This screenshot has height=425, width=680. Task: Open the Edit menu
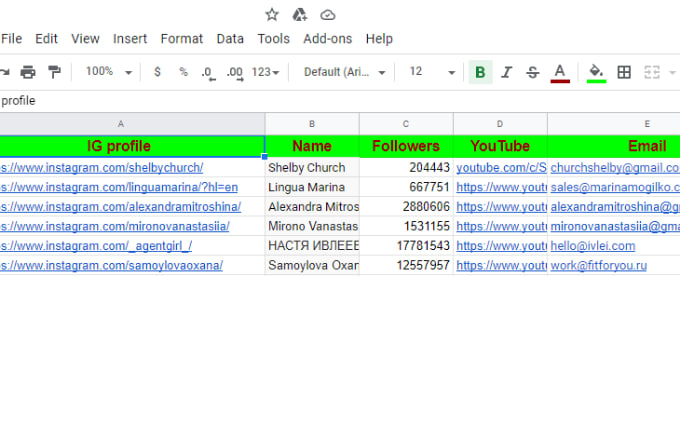[x=46, y=39]
